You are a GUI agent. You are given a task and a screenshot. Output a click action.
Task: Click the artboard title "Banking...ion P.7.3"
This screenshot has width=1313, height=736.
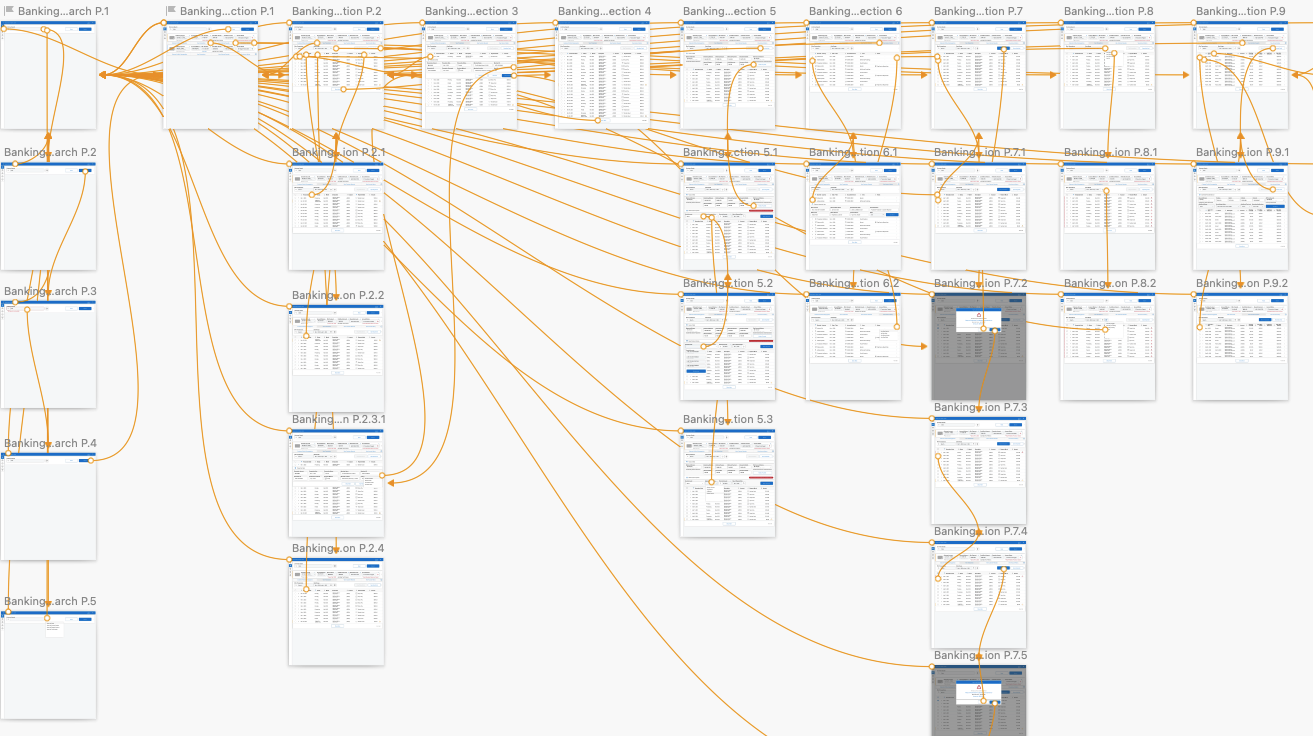pyautogui.click(x=981, y=407)
